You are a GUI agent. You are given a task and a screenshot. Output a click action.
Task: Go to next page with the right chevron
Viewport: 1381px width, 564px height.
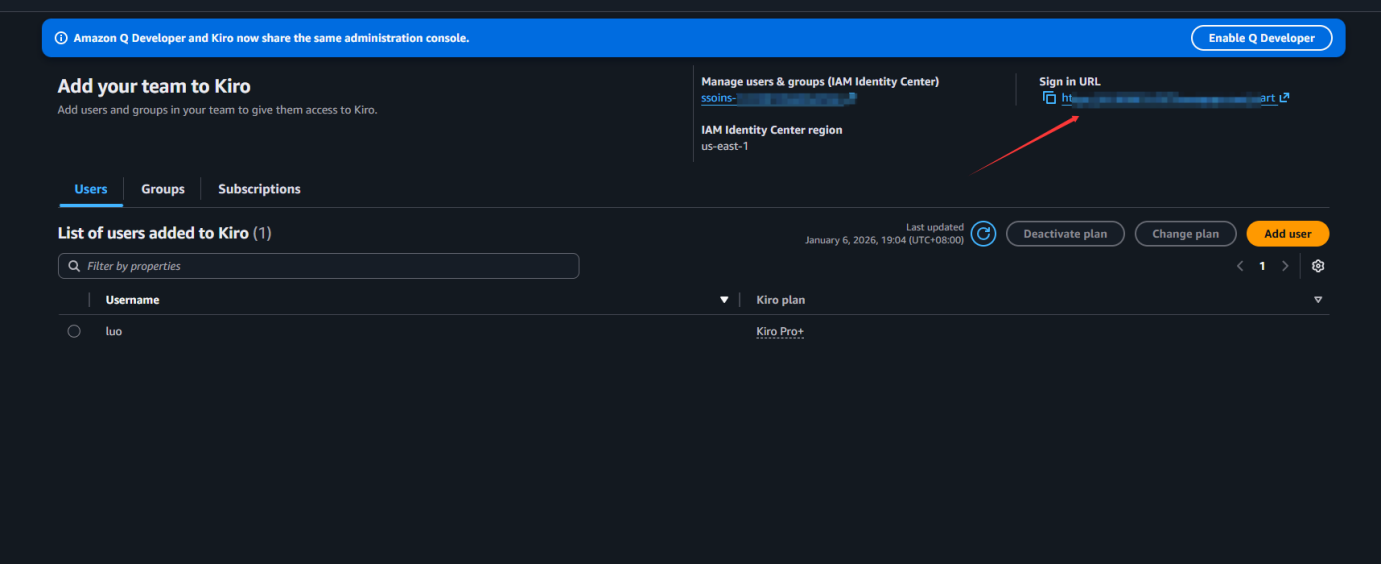[x=1285, y=266]
